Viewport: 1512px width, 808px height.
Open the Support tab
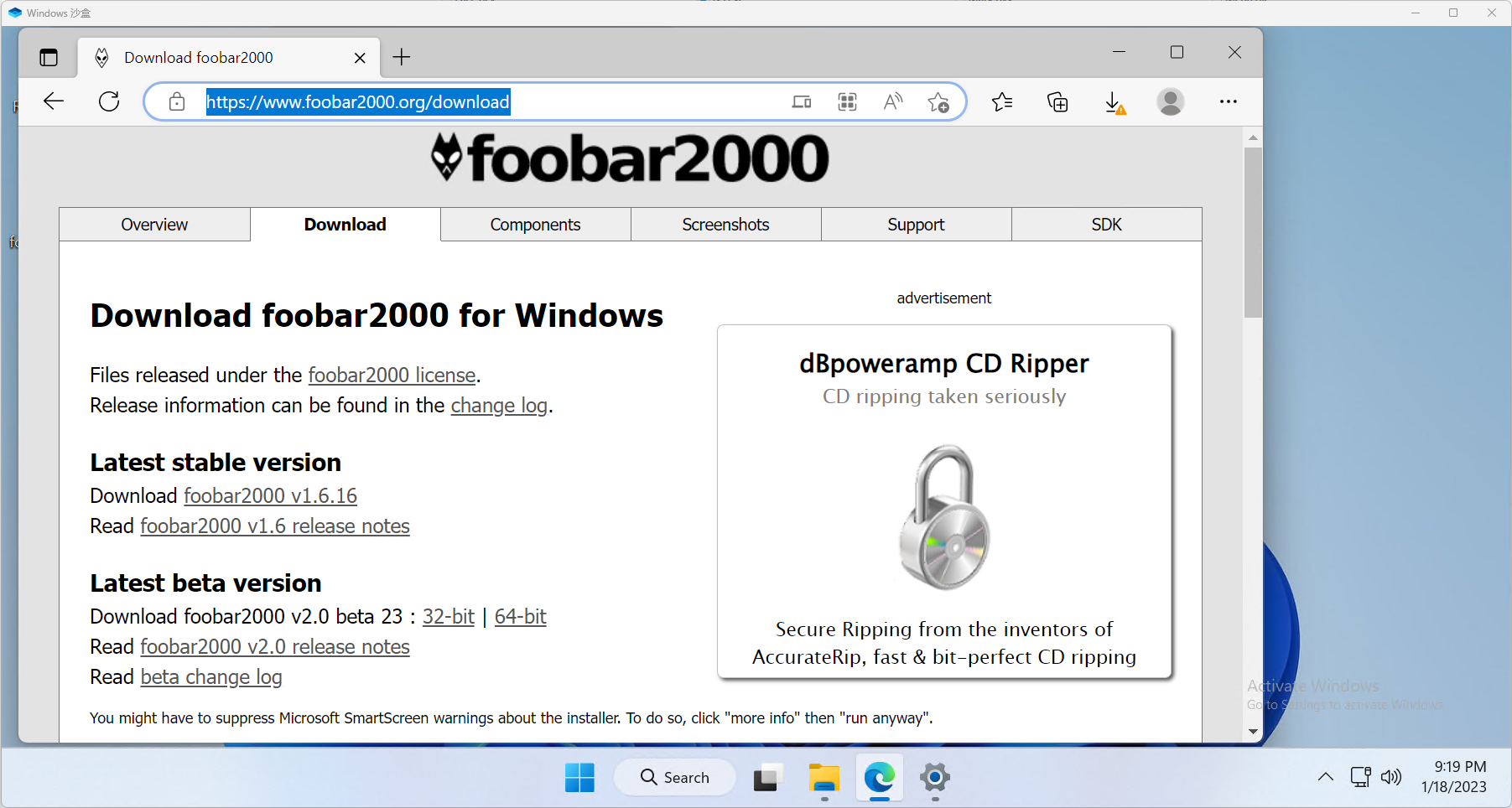pyautogui.click(x=916, y=225)
